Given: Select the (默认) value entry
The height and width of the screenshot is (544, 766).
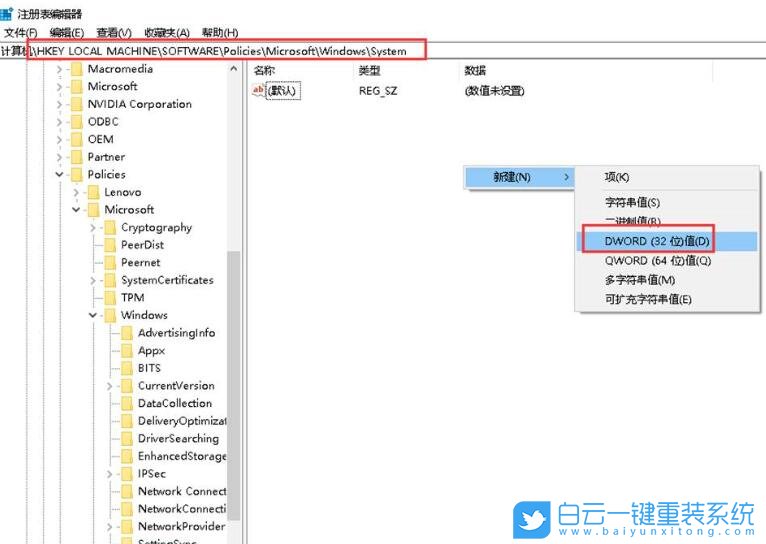Looking at the screenshot, I should (283, 91).
